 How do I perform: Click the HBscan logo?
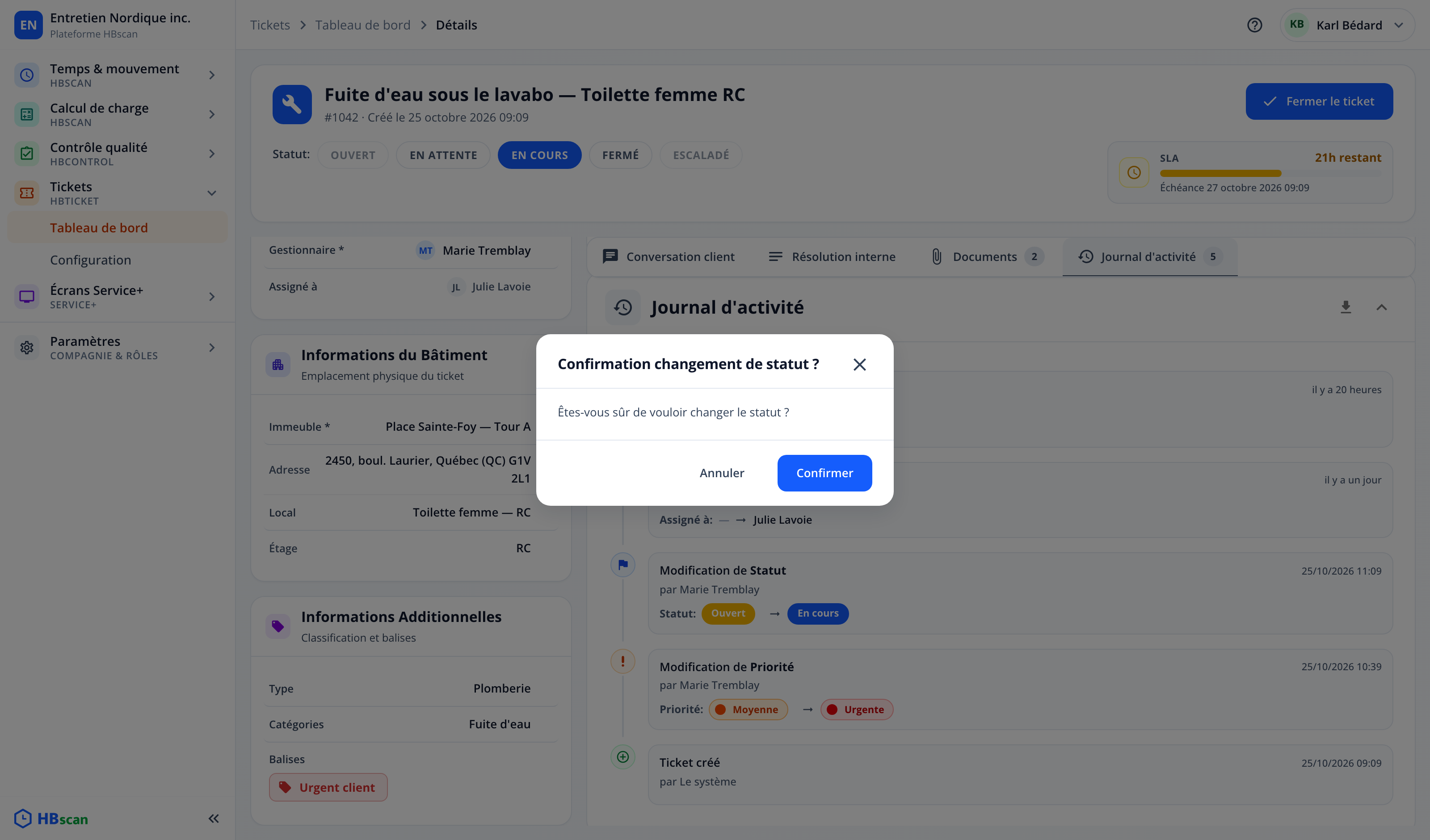51,819
